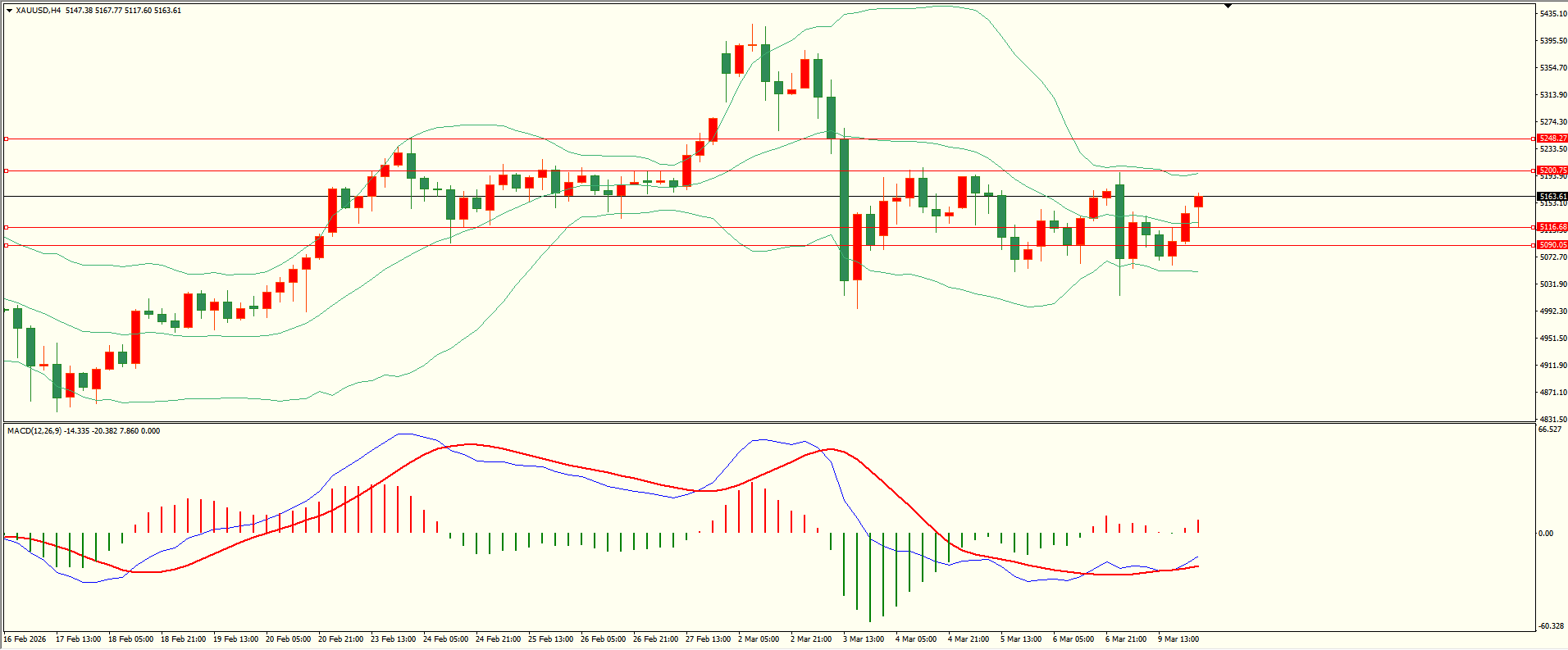Click the 5435.10 tick on price scale

[x=1553, y=14]
